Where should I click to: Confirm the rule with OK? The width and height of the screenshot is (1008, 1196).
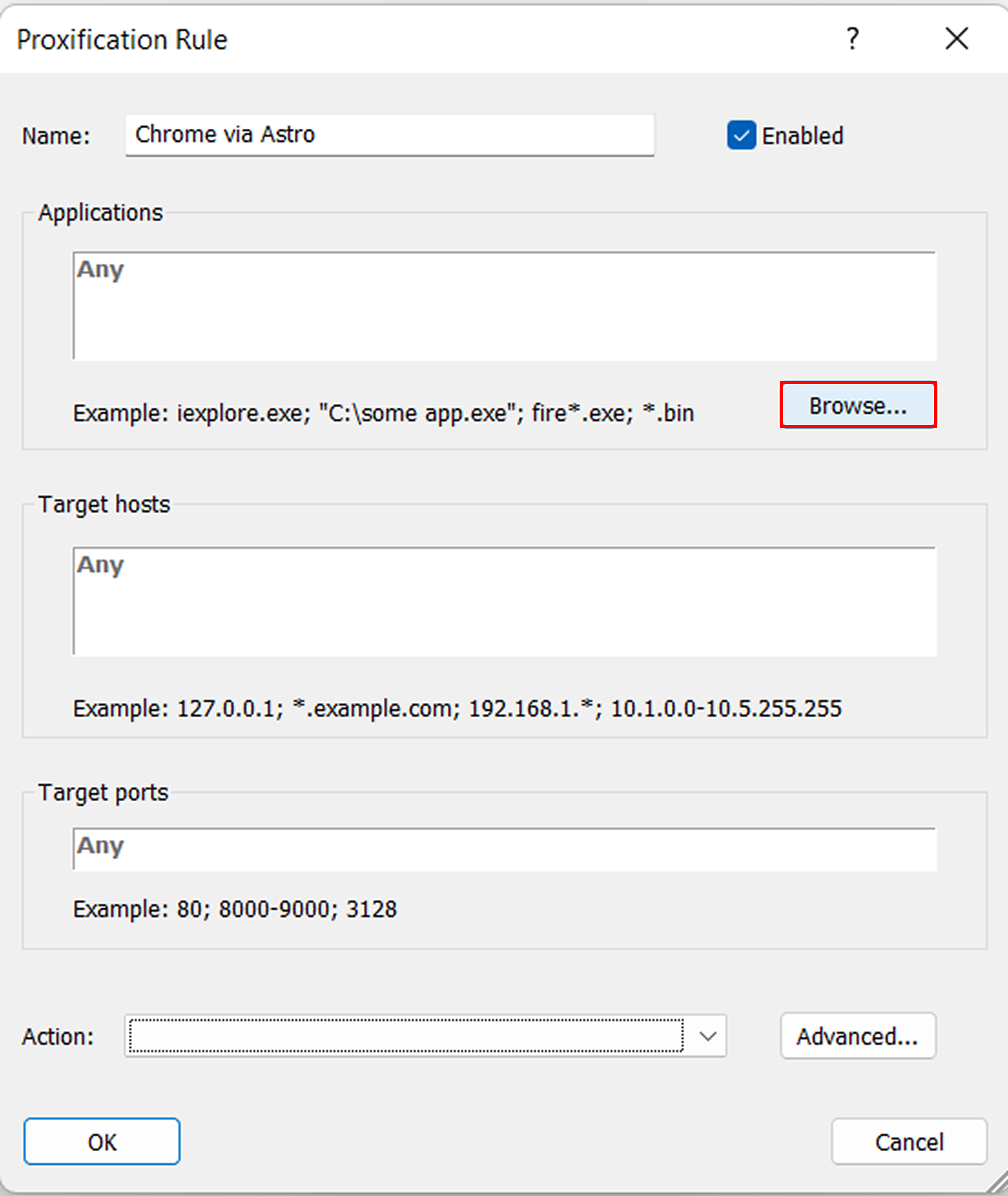pos(101,1141)
